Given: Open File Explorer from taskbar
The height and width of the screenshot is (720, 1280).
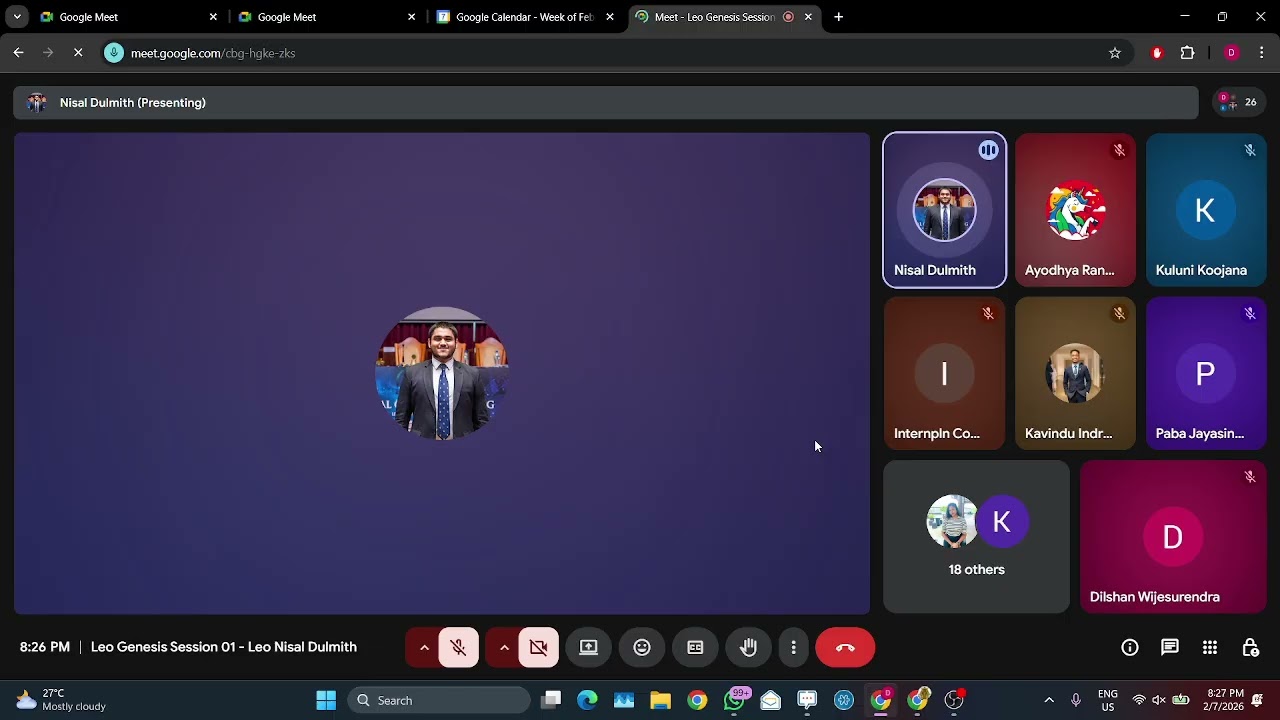Looking at the screenshot, I should point(660,700).
